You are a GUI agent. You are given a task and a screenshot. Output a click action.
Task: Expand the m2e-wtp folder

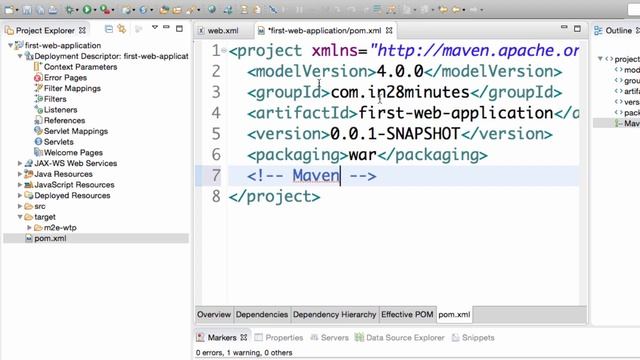pyautogui.click(x=29, y=227)
